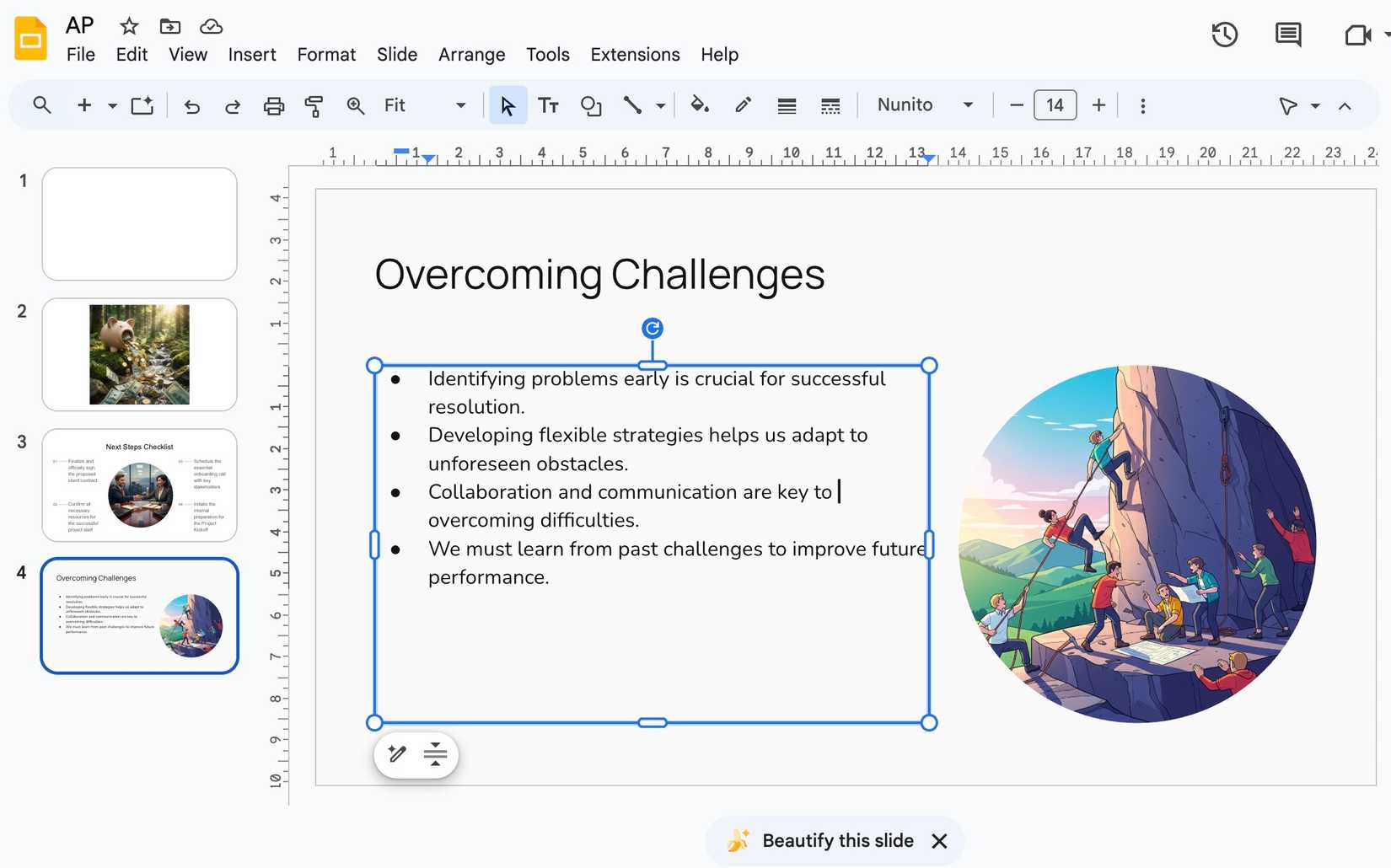Open the Shape insertion tool
This screenshot has width=1391, height=868.
(591, 105)
